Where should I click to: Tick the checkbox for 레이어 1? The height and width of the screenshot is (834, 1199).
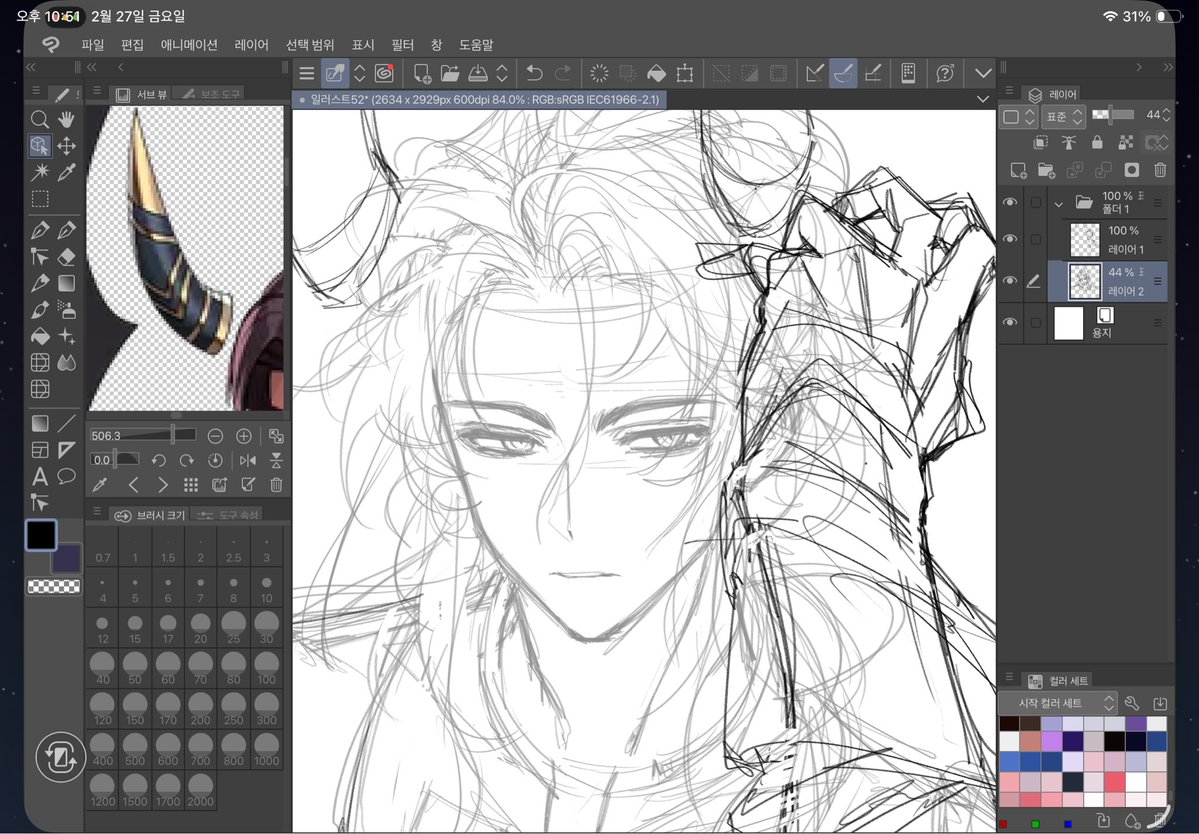[1036, 239]
